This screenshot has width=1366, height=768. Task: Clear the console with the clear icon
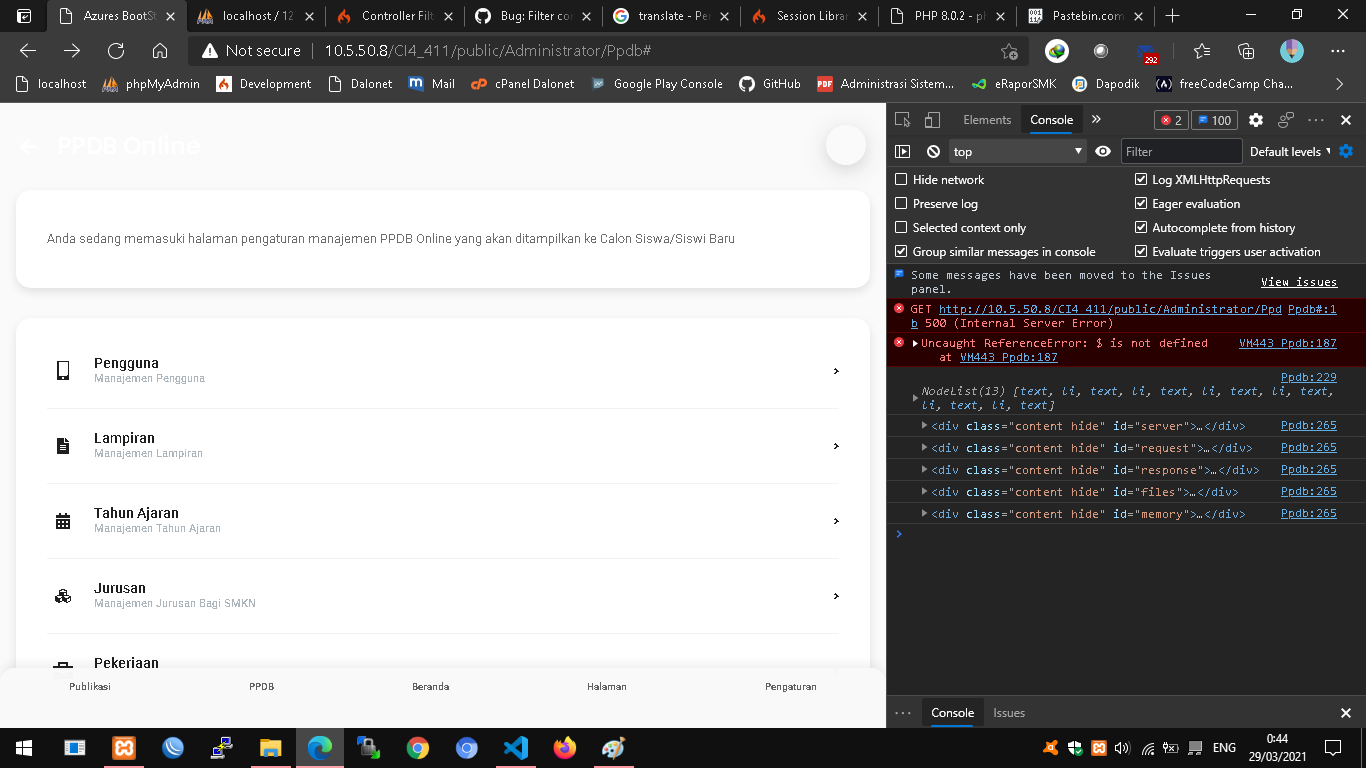(933, 152)
